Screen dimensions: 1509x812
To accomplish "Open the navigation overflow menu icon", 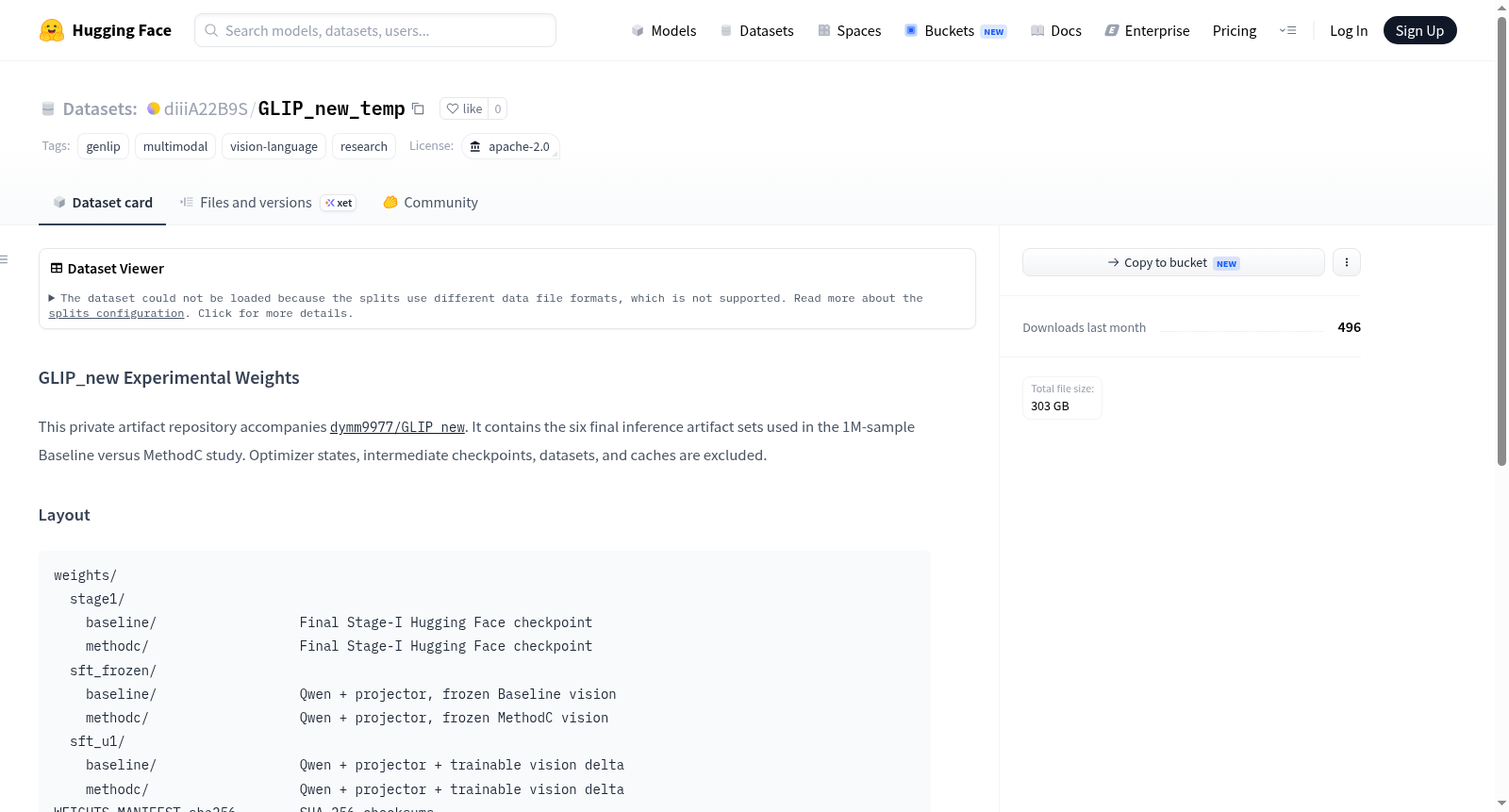I will (1287, 30).
